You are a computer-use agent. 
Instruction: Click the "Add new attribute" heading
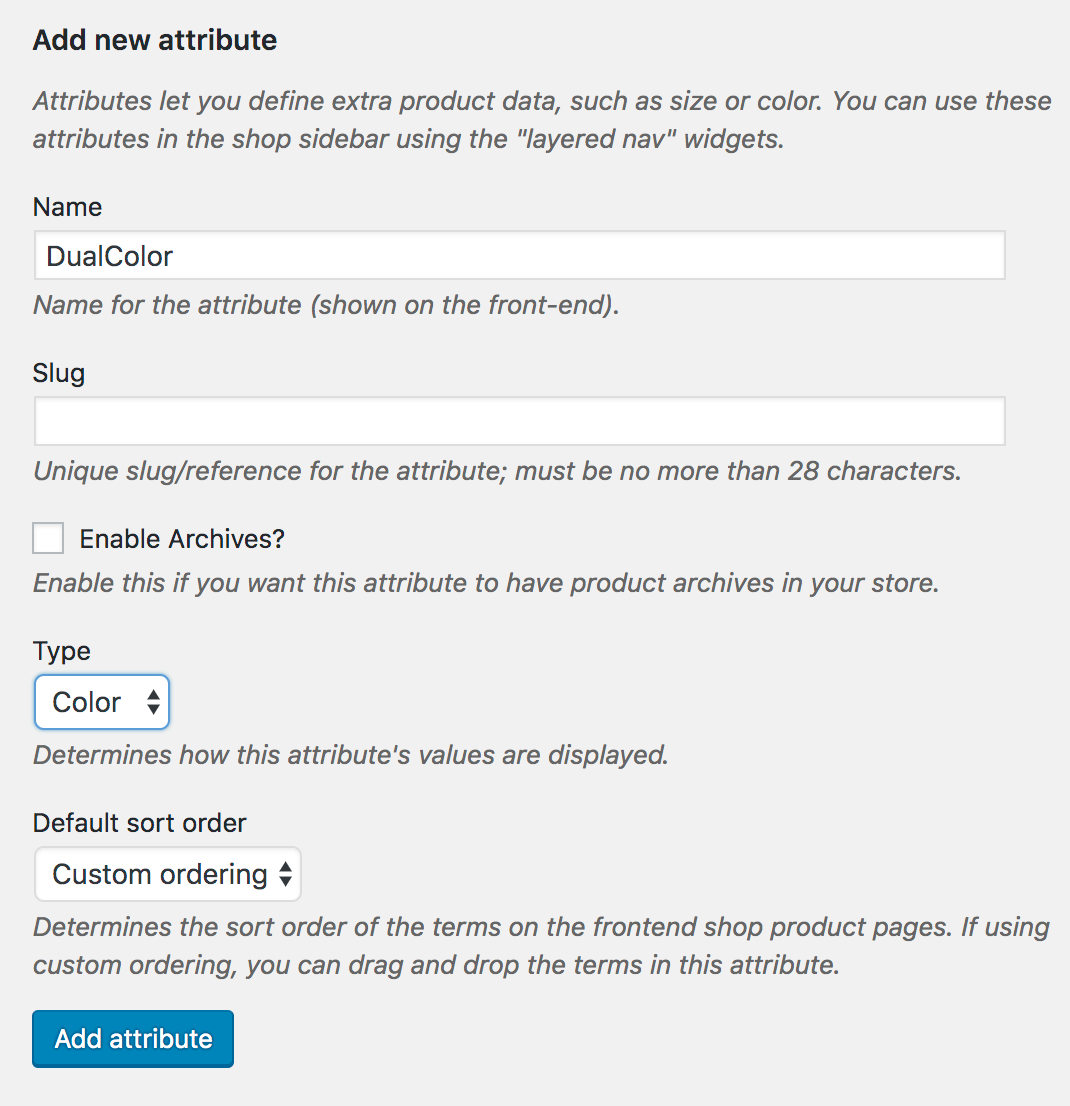coord(155,40)
